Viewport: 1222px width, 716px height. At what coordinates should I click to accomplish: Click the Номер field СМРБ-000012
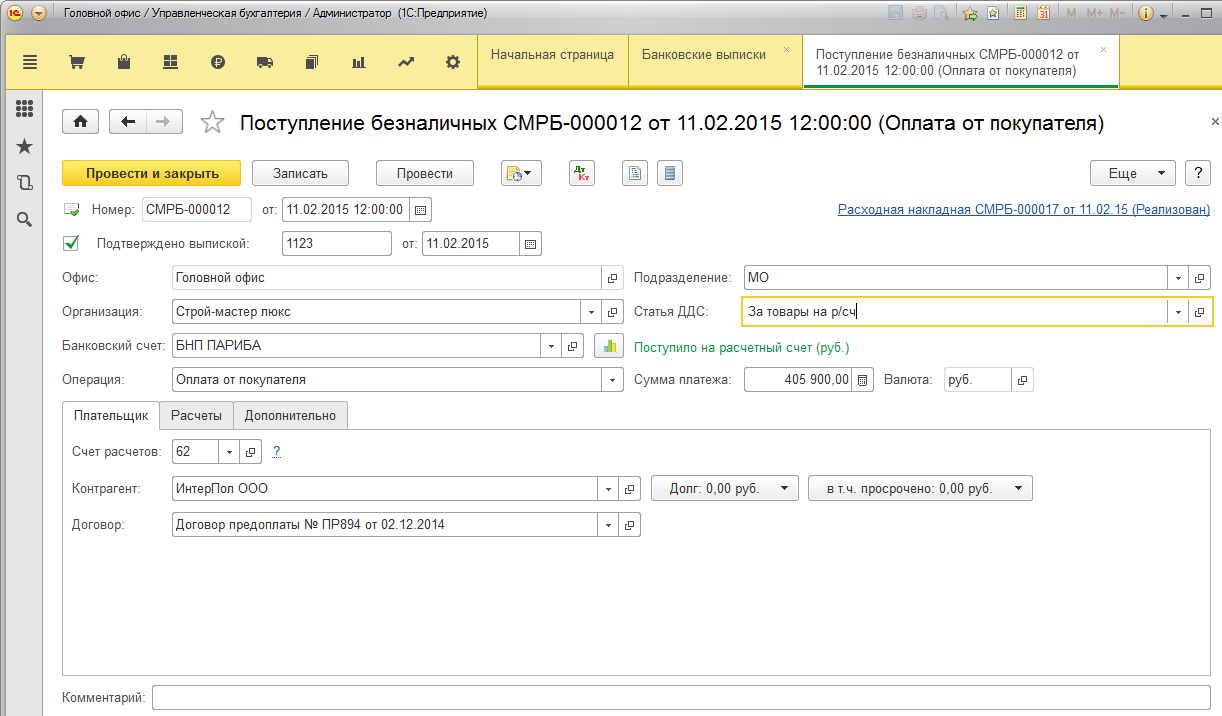(197, 210)
